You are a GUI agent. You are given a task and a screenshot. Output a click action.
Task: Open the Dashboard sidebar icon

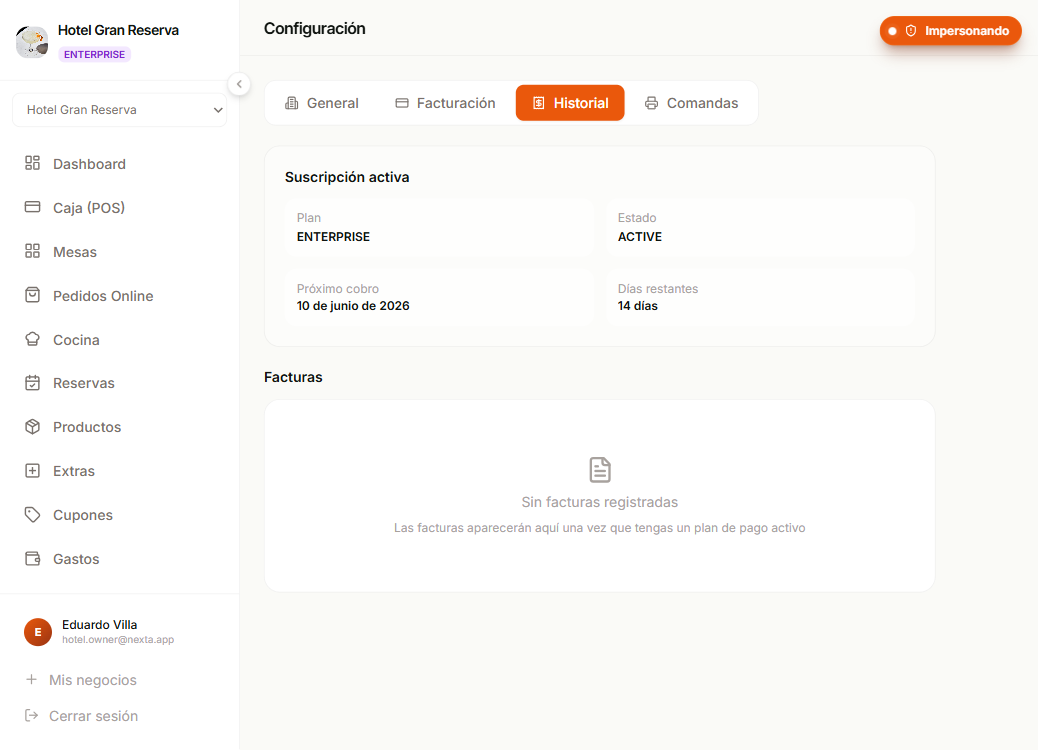(x=32, y=163)
